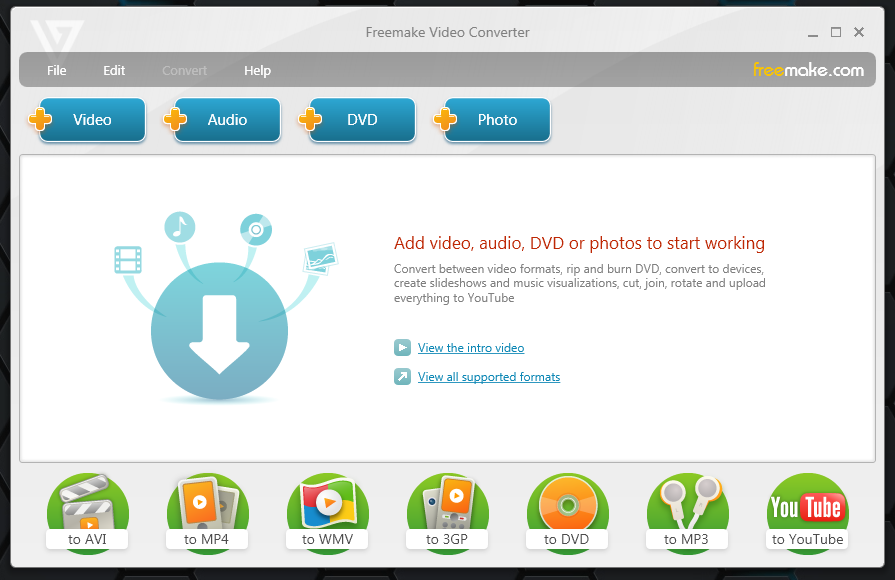Click the photo stack graphic icon
Screen dimensions: 895x580
pyautogui.click(x=321, y=259)
